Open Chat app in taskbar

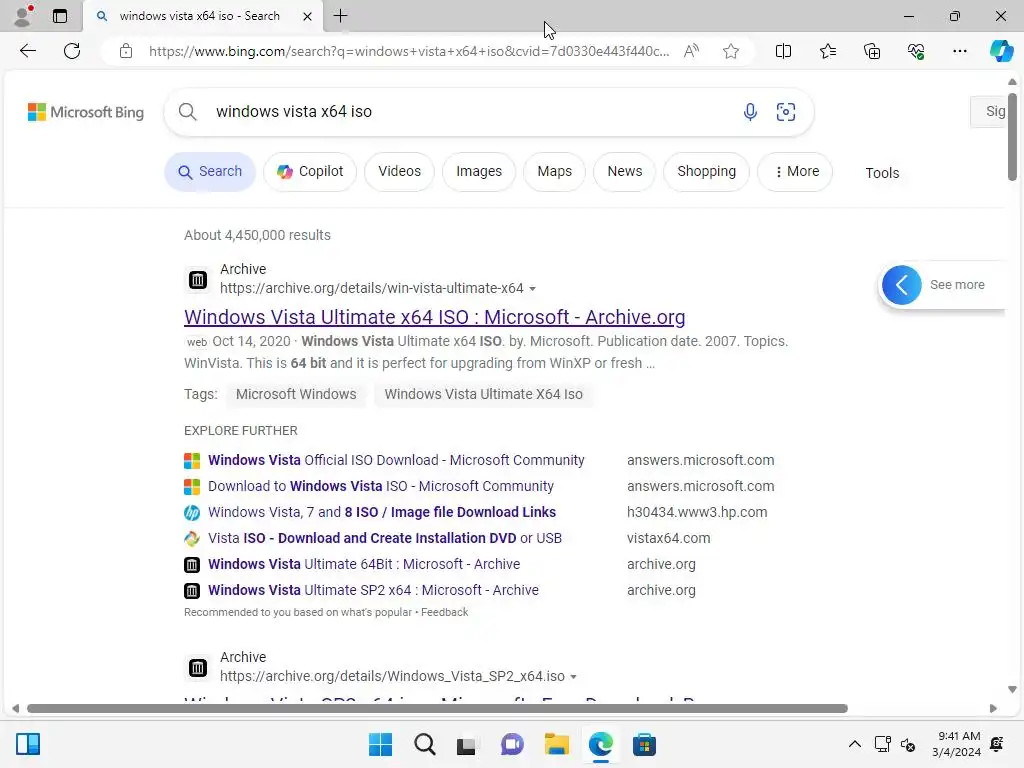point(512,744)
